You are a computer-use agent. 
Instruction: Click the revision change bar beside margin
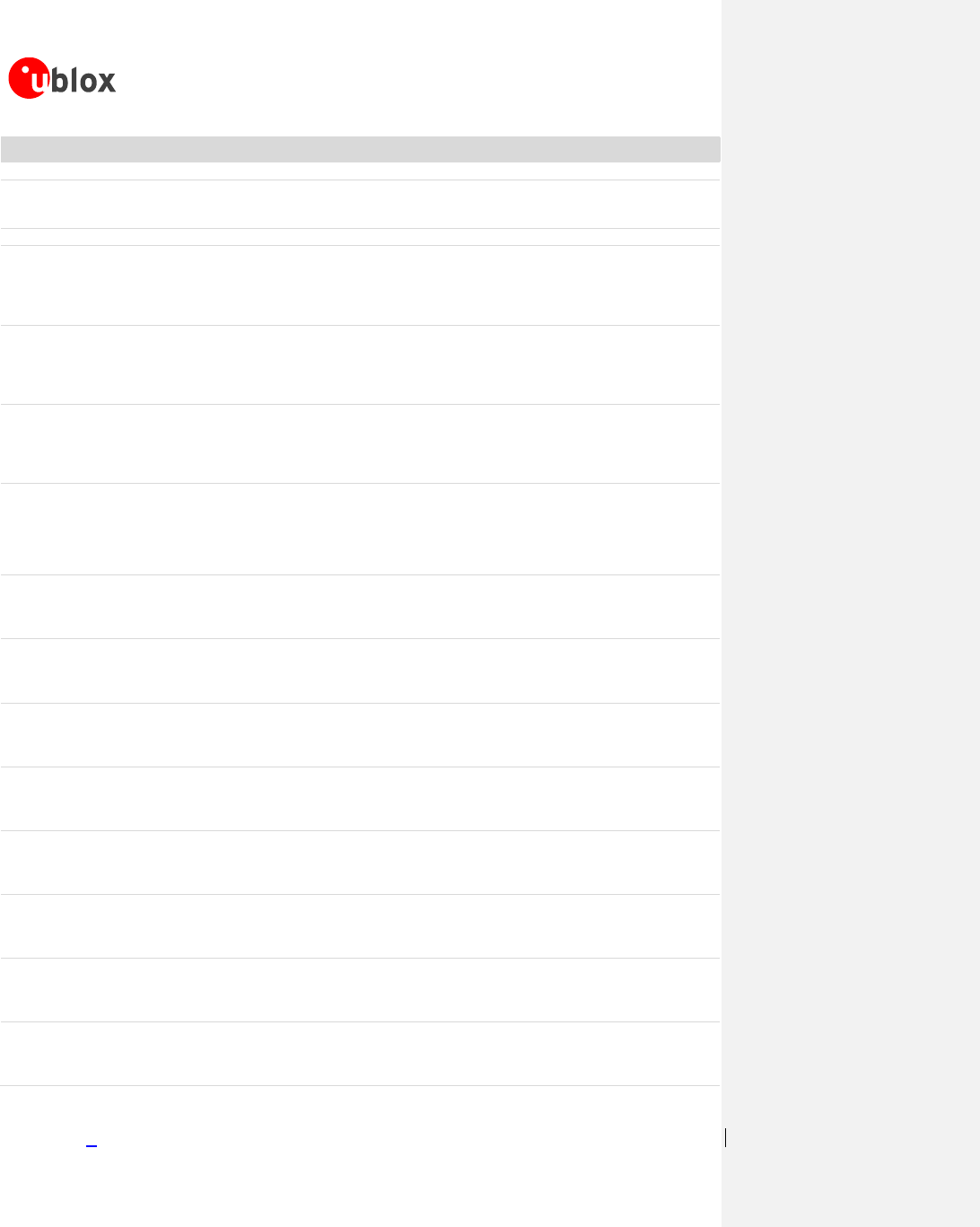click(x=725, y=1138)
